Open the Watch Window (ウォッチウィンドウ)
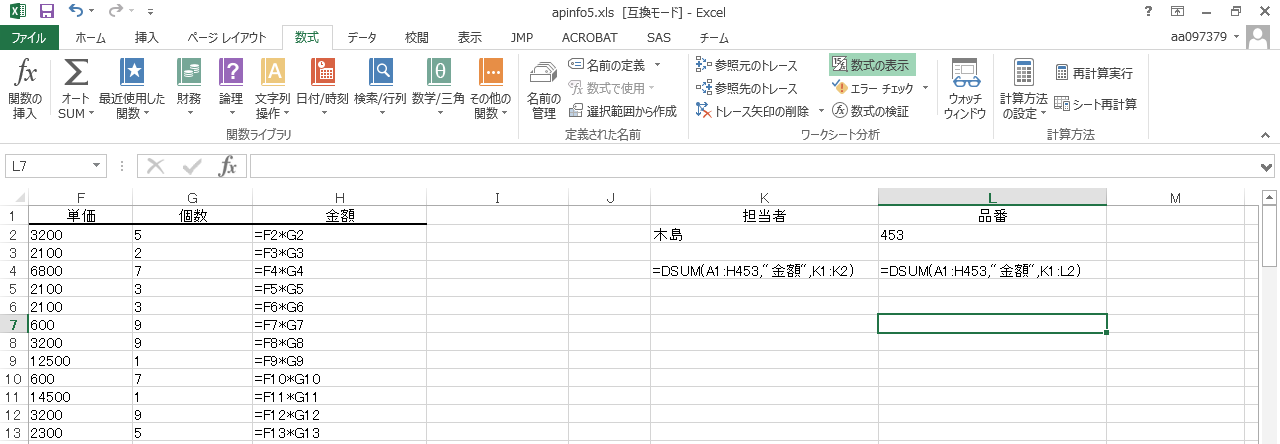The width and height of the screenshot is (1280, 444). (x=964, y=88)
